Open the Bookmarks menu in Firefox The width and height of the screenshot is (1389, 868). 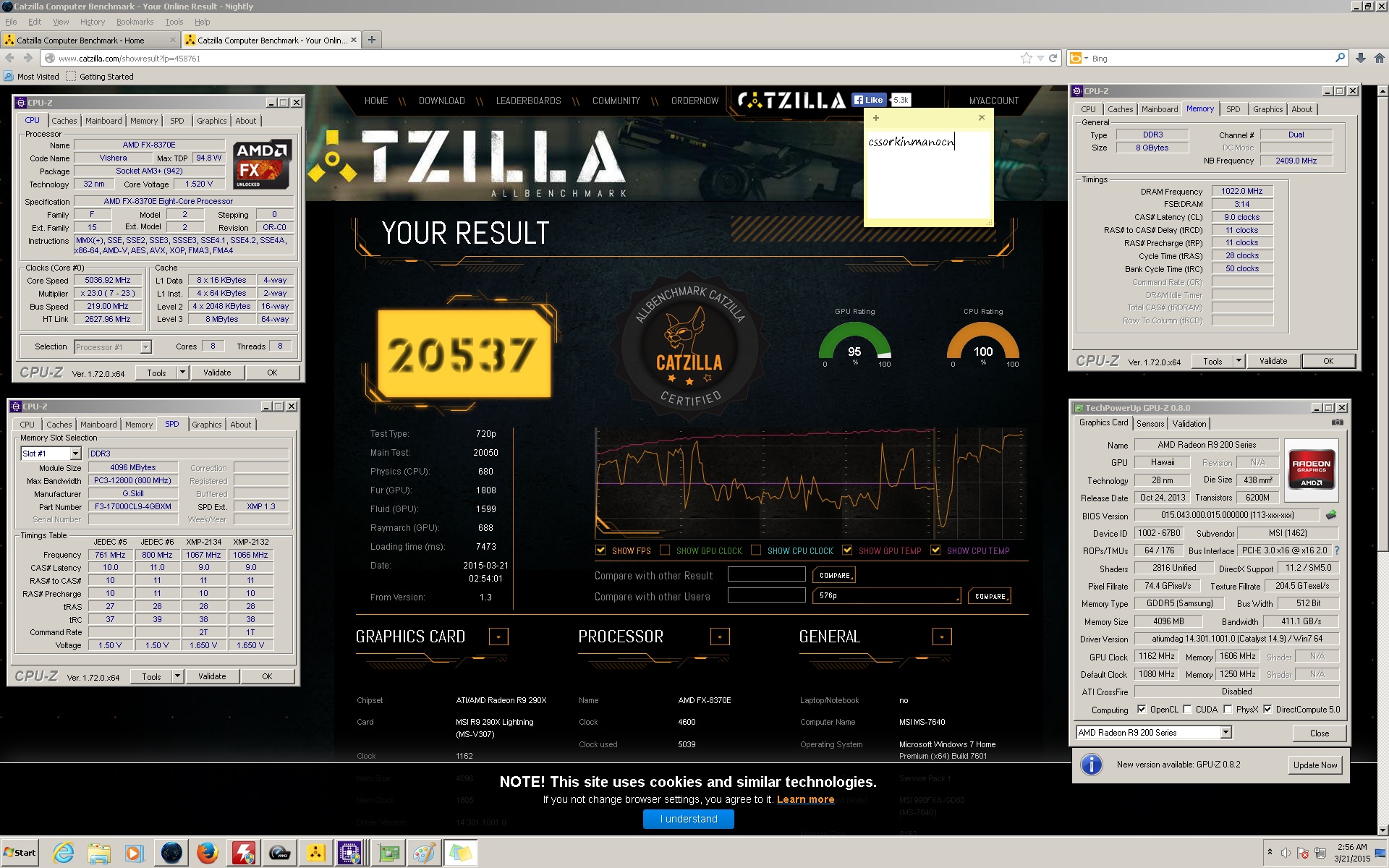click(x=135, y=22)
